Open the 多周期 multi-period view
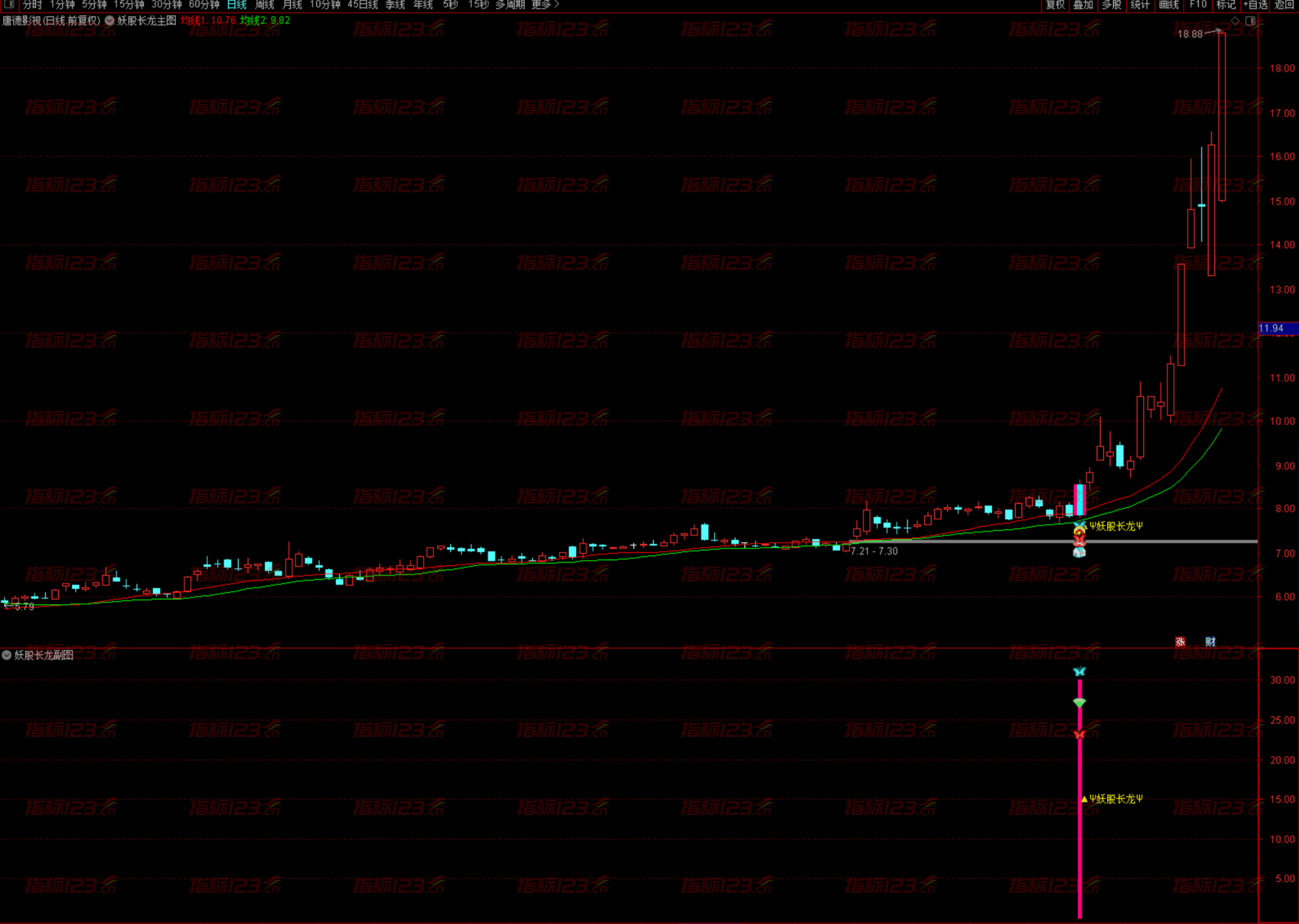 pos(510,4)
